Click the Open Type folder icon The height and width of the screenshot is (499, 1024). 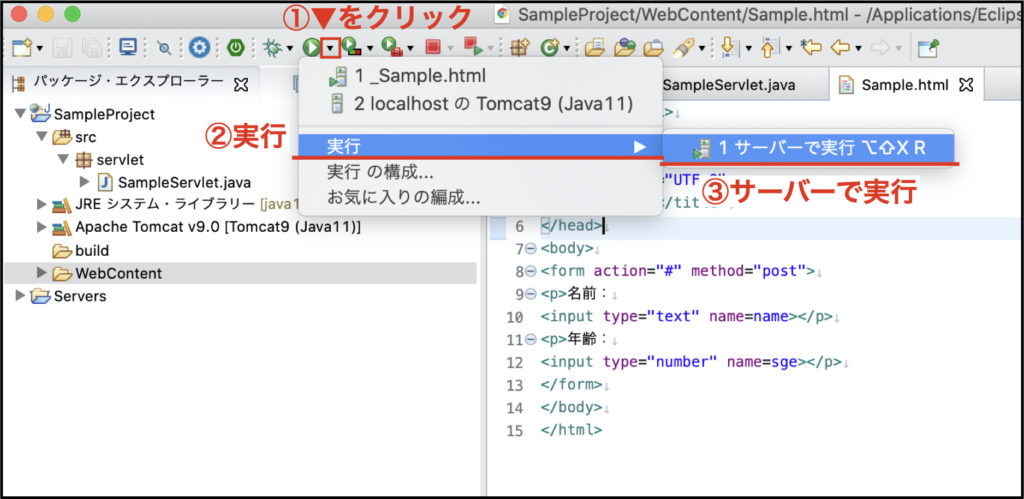(594, 47)
